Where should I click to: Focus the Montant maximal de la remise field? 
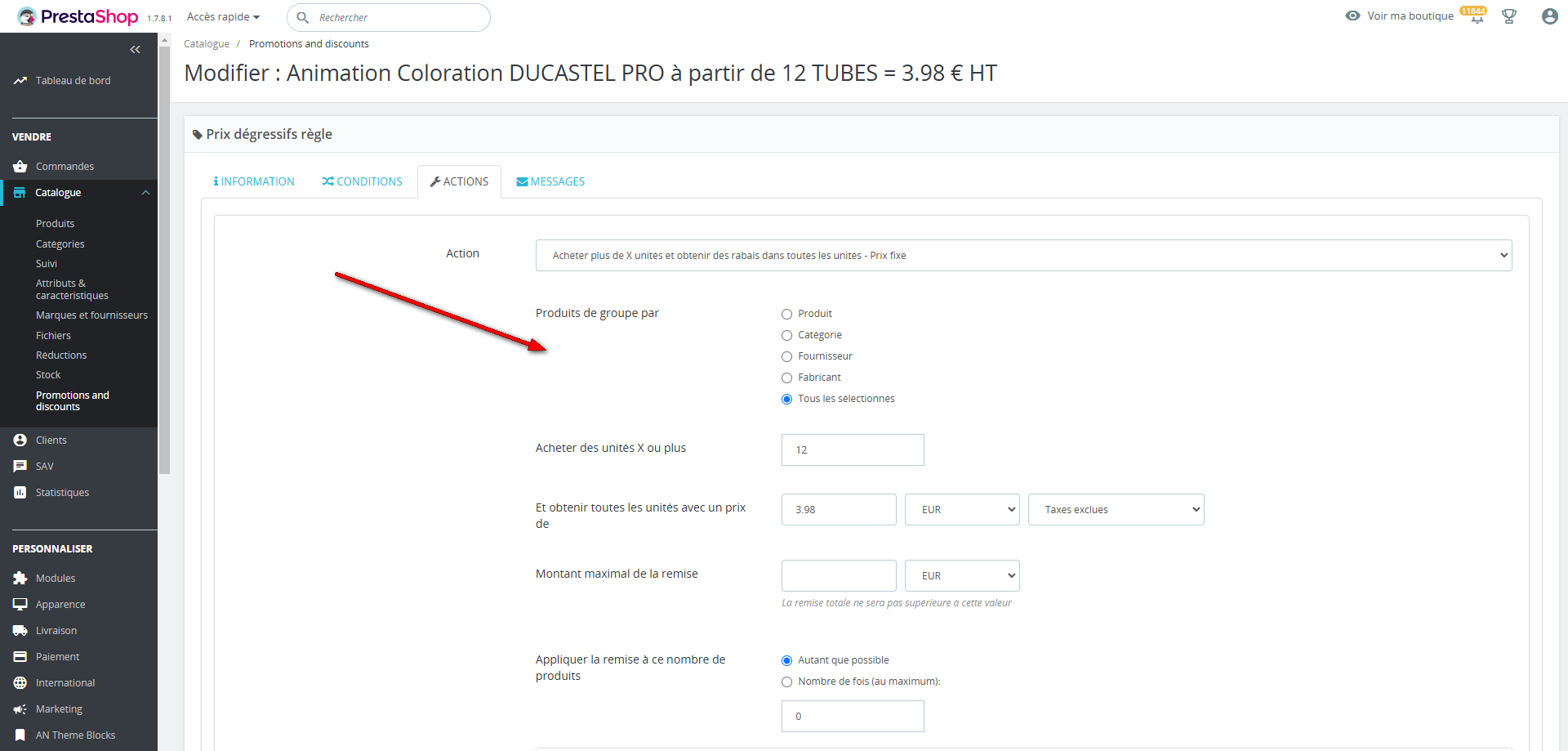pos(839,576)
